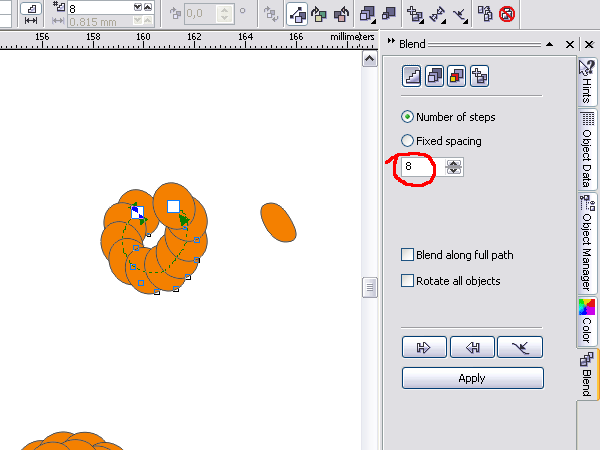
Task: Click the Apply button
Action: pos(473,378)
